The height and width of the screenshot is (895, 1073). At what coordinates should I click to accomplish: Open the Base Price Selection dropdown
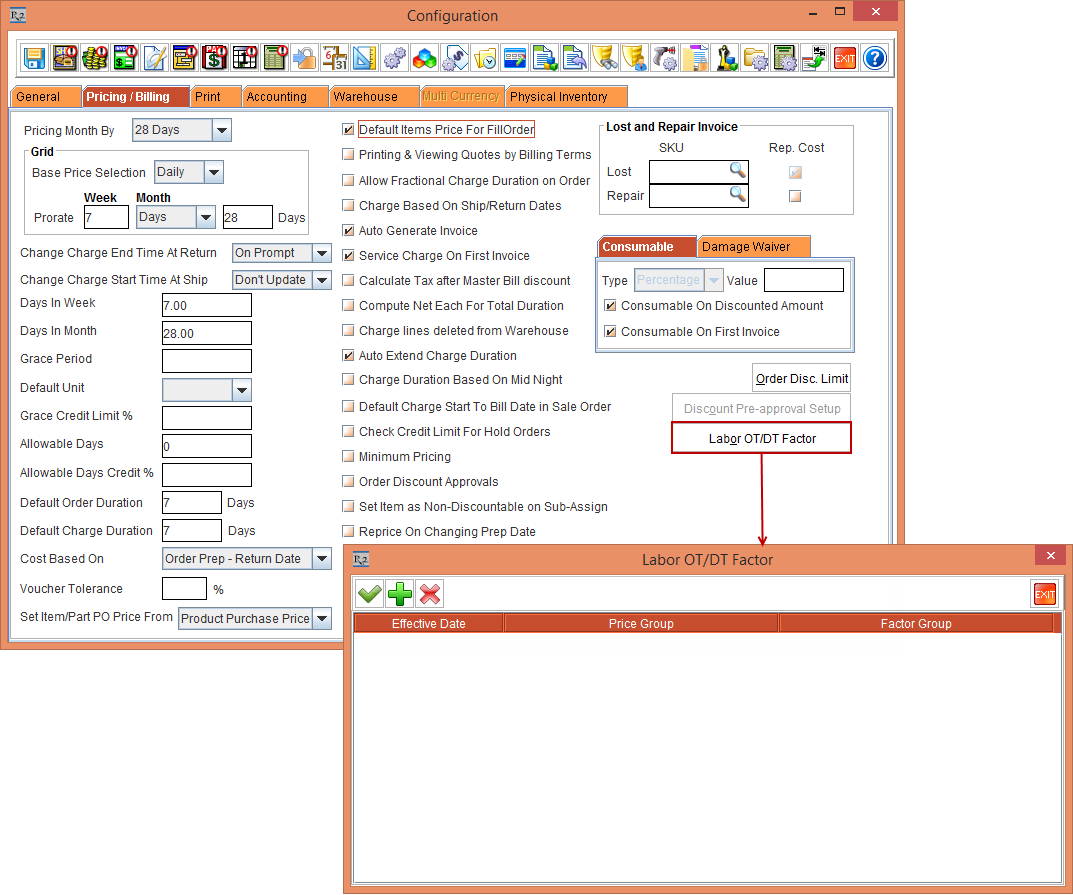click(x=213, y=172)
